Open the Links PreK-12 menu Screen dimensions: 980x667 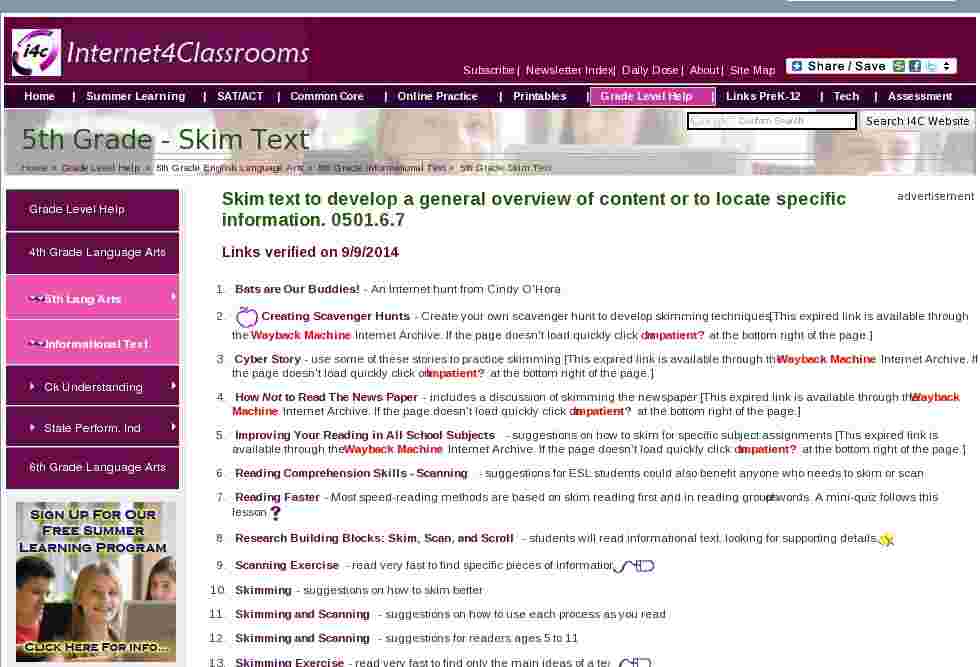coord(763,96)
